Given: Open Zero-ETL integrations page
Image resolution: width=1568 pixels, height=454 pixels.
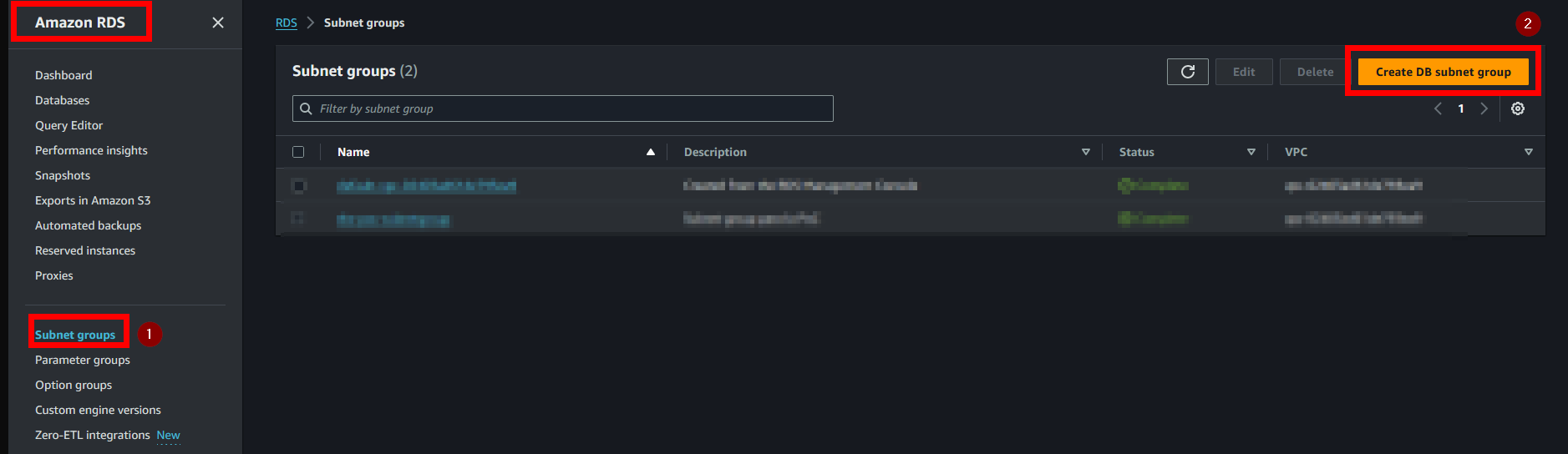Looking at the screenshot, I should [93, 435].
